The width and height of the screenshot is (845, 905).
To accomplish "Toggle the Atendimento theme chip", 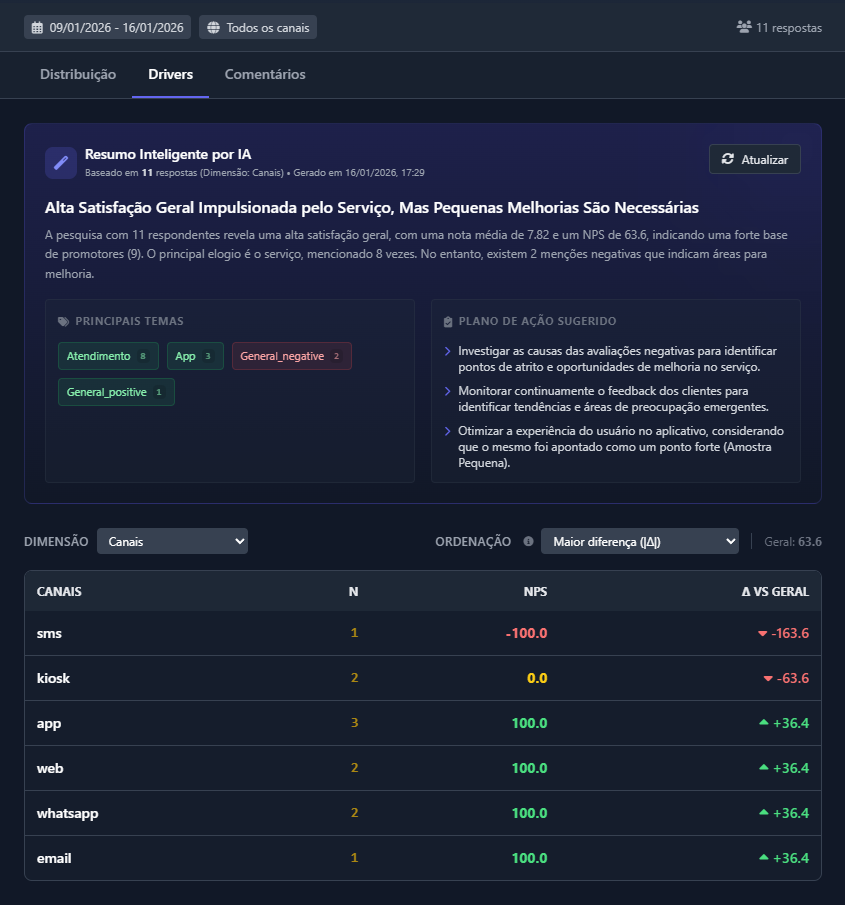I will click(x=108, y=355).
